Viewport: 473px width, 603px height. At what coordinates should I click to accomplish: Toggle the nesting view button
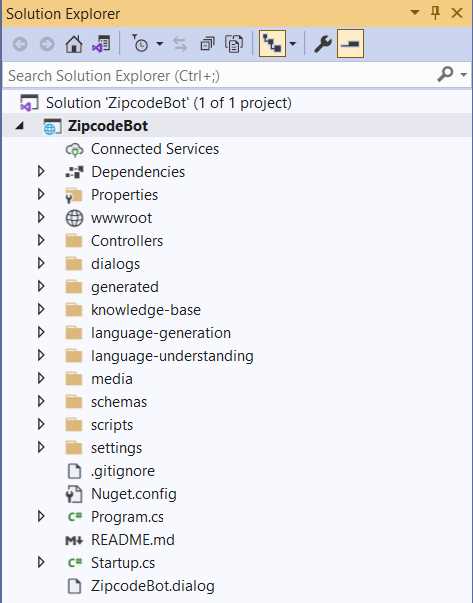[272, 43]
